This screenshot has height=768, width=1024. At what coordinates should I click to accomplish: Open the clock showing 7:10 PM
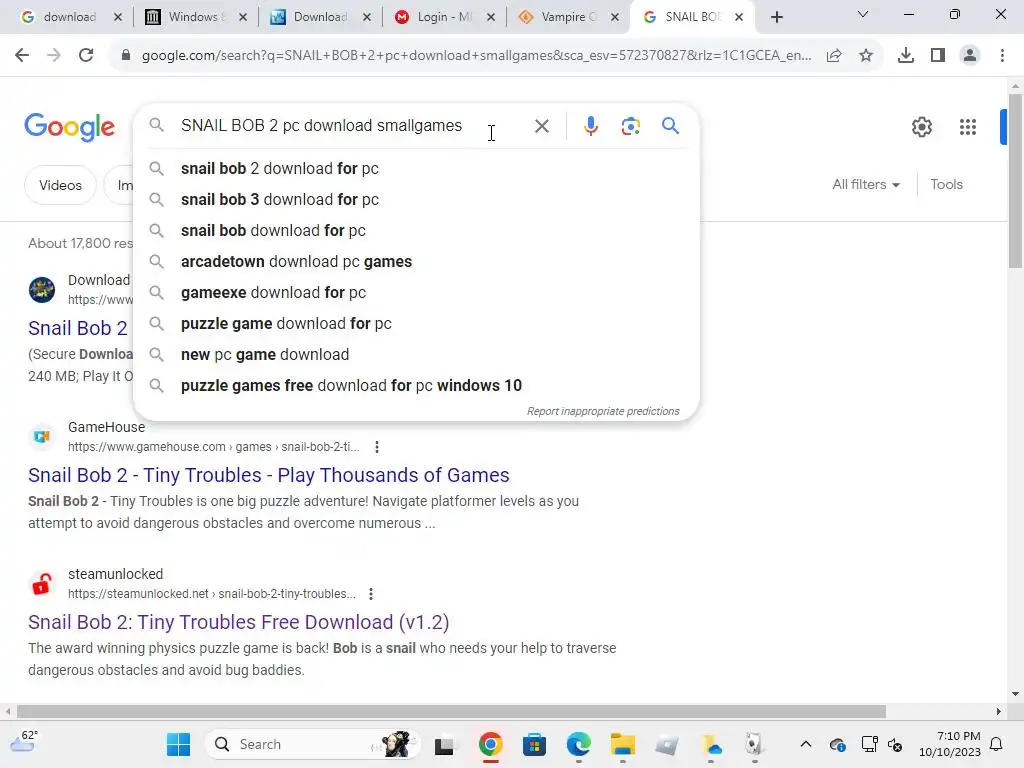(950, 744)
